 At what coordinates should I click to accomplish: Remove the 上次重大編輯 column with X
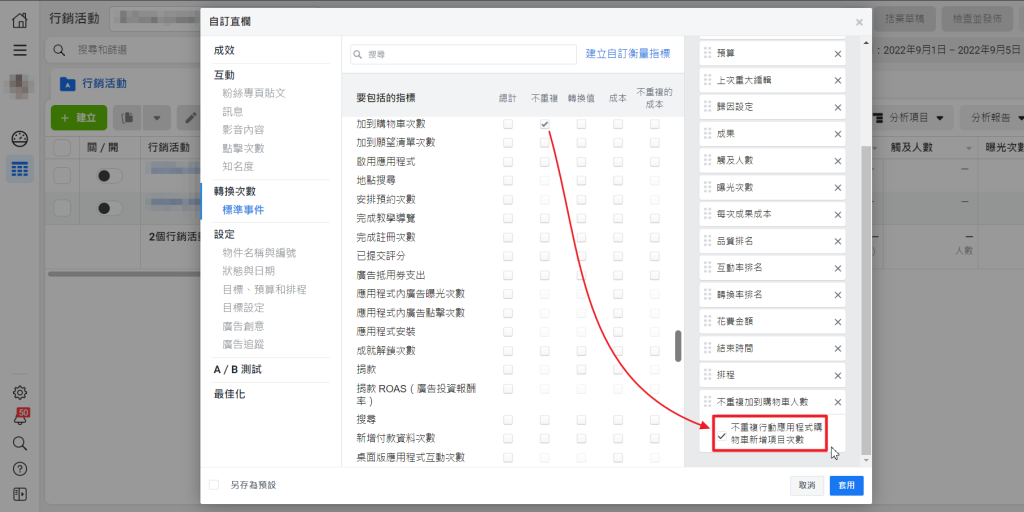pos(838,80)
